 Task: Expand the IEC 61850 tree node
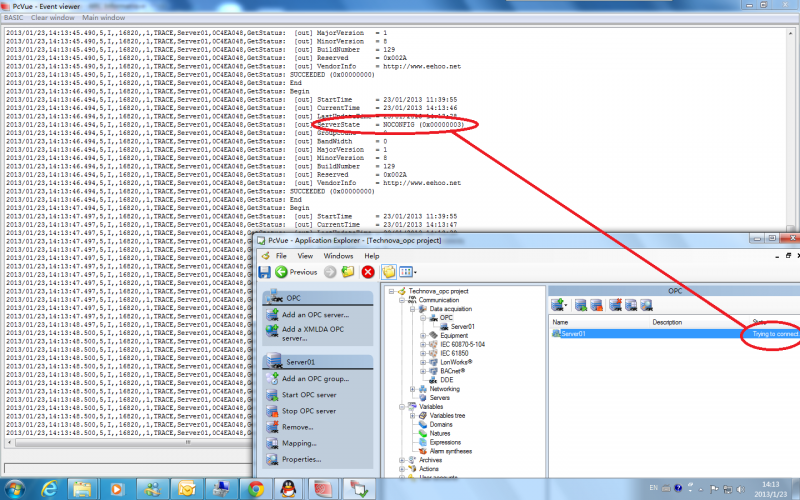pos(422,354)
